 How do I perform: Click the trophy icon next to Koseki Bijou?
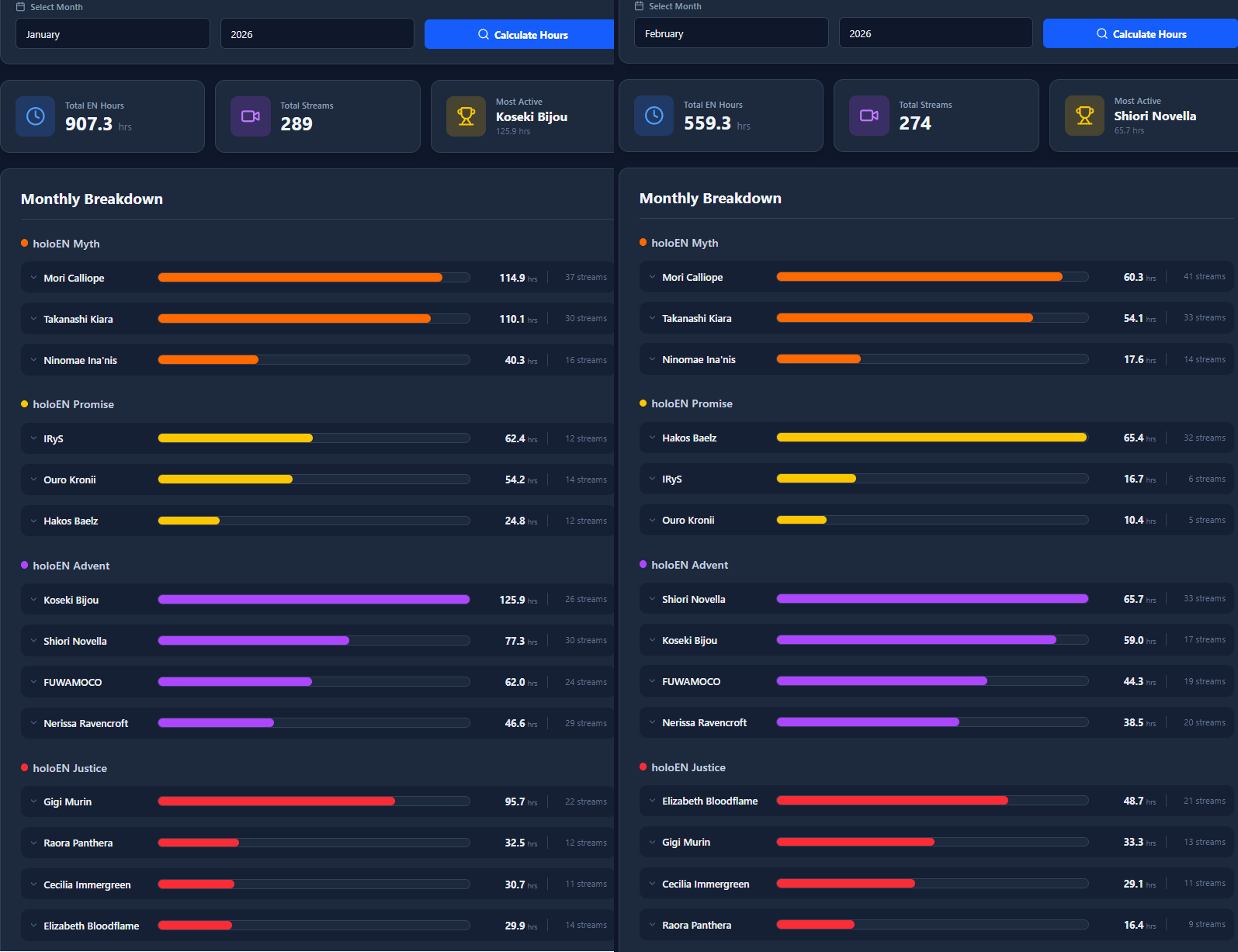[466, 116]
